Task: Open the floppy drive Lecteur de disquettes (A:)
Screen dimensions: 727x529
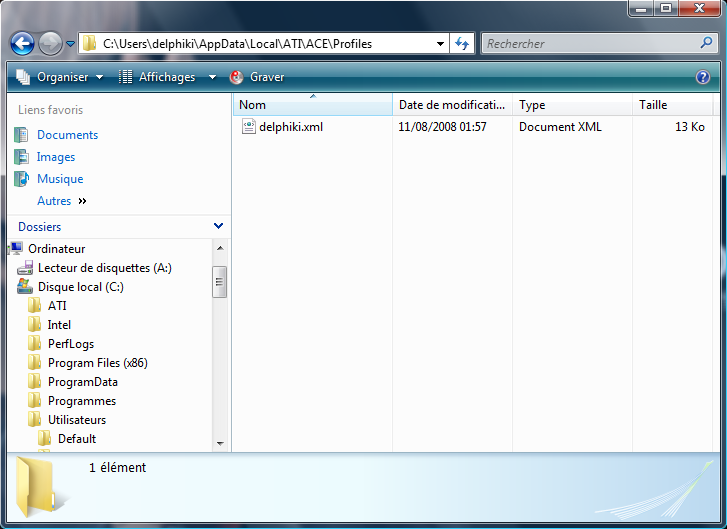Action: (104, 268)
